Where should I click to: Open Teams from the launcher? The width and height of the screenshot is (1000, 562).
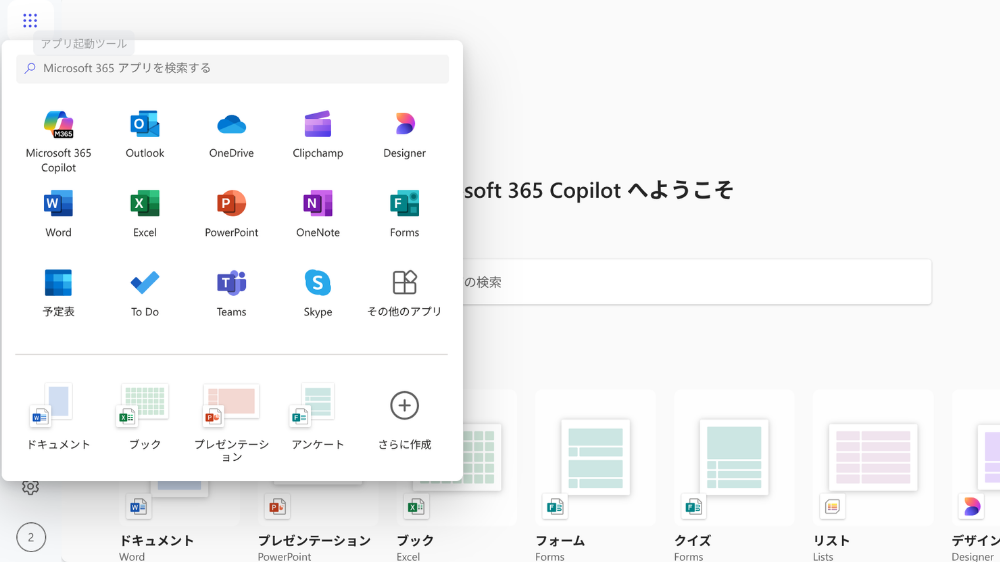[x=232, y=293]
